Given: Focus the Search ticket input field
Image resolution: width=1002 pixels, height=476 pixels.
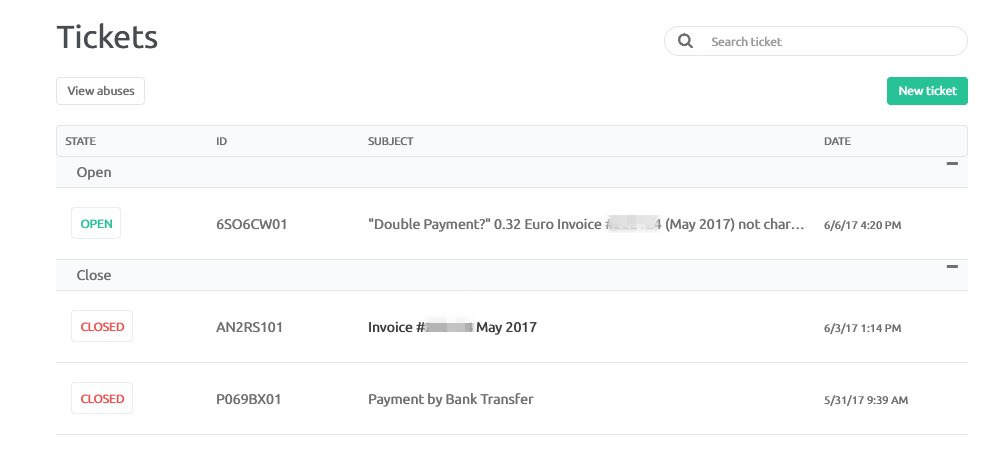Looking at the screenshot, I should click(x=815, y=41).
